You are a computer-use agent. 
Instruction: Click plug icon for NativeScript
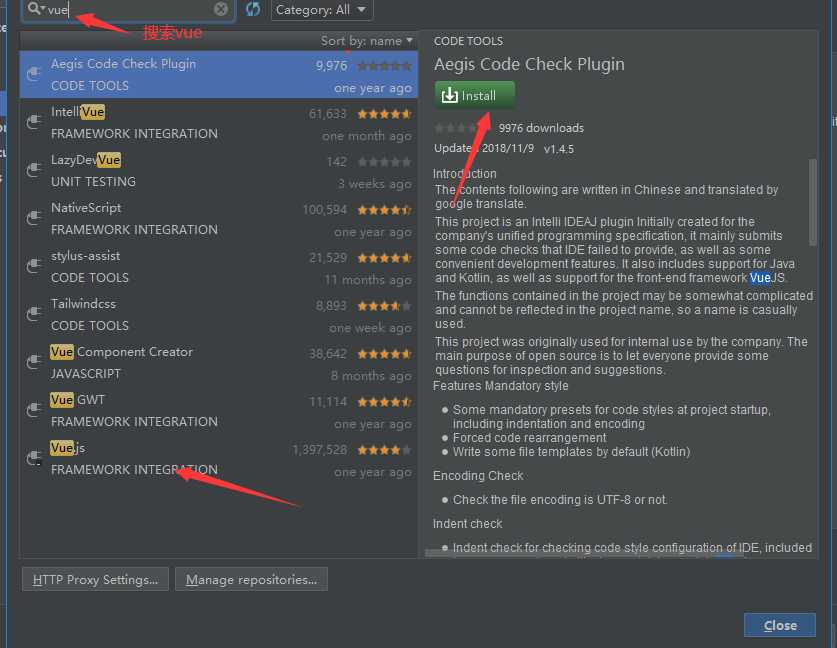(34, 218)
